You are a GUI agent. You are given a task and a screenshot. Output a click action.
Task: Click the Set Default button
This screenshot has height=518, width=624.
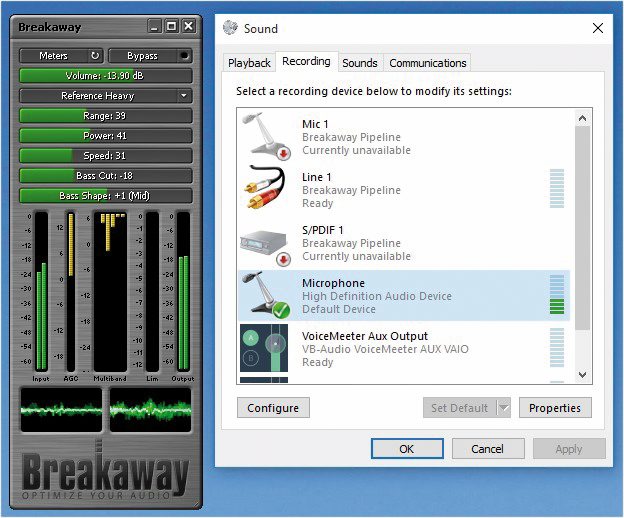(x=459, y=408)
